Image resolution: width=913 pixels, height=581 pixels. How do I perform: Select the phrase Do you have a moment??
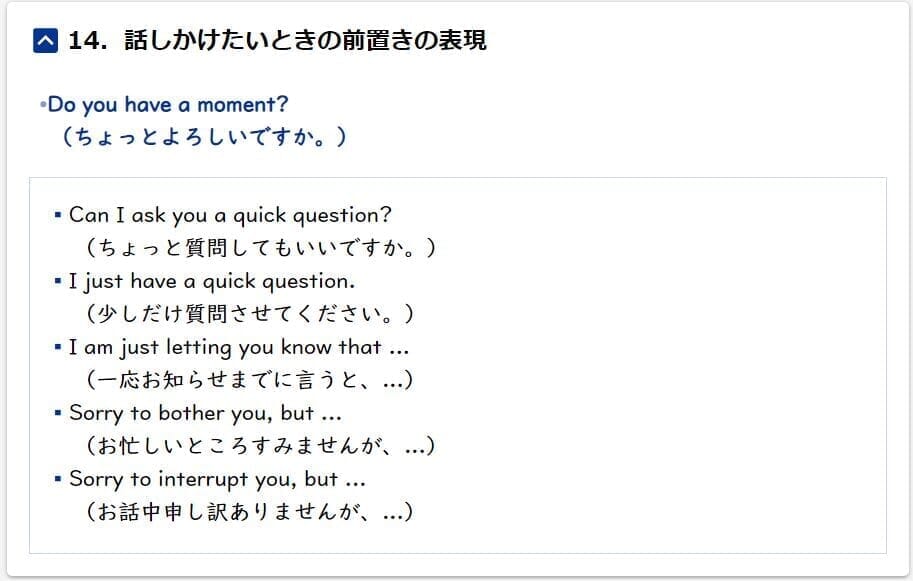pos(168,105)
